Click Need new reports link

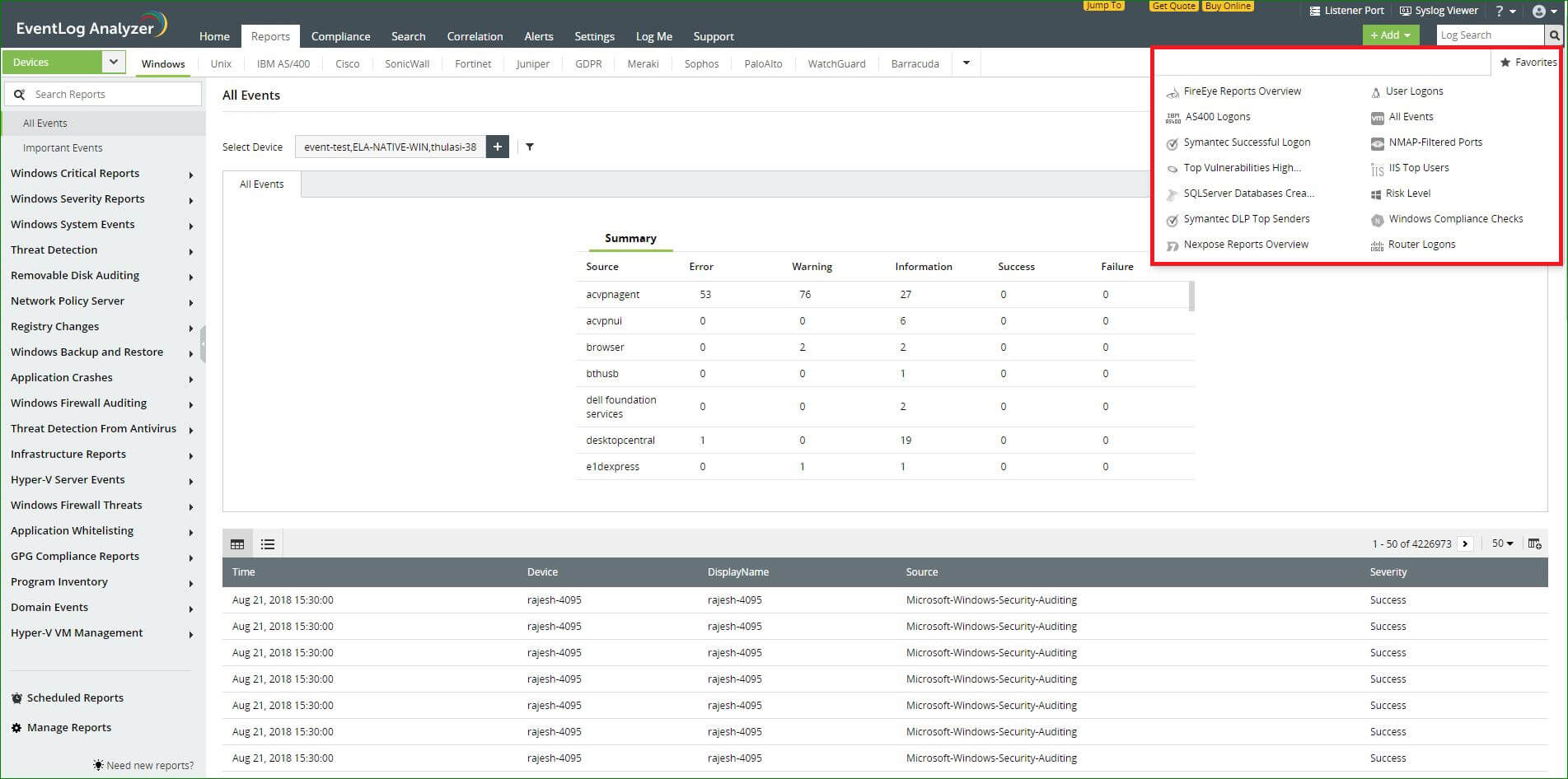coord(144,765)
